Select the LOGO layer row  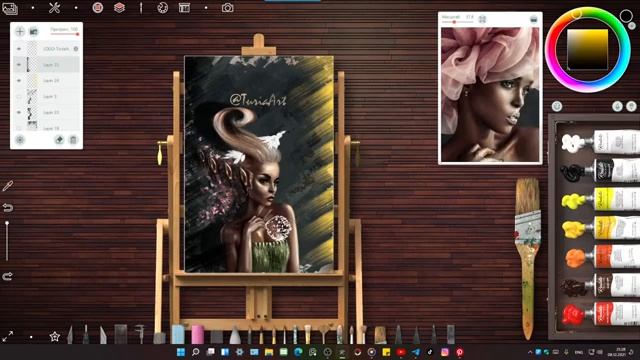point(46,49)
